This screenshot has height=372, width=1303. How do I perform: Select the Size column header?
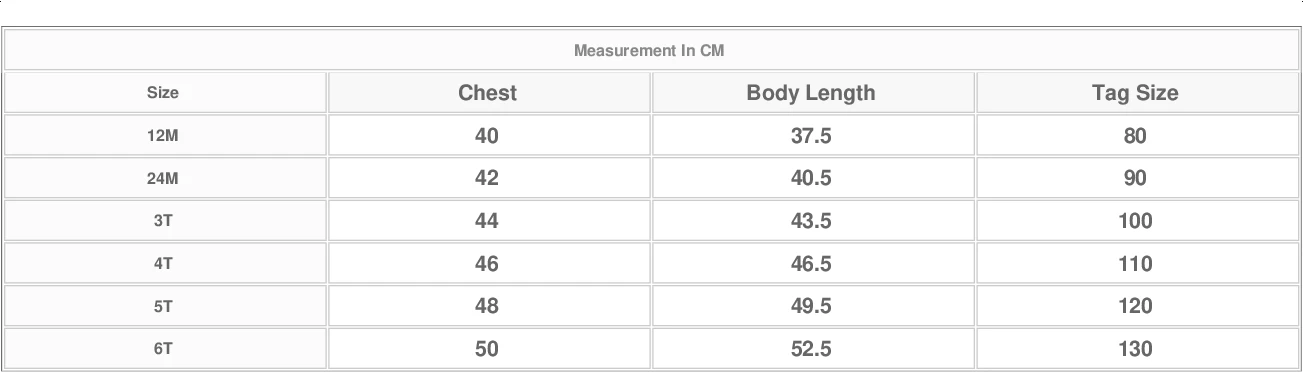pos(163,93)
